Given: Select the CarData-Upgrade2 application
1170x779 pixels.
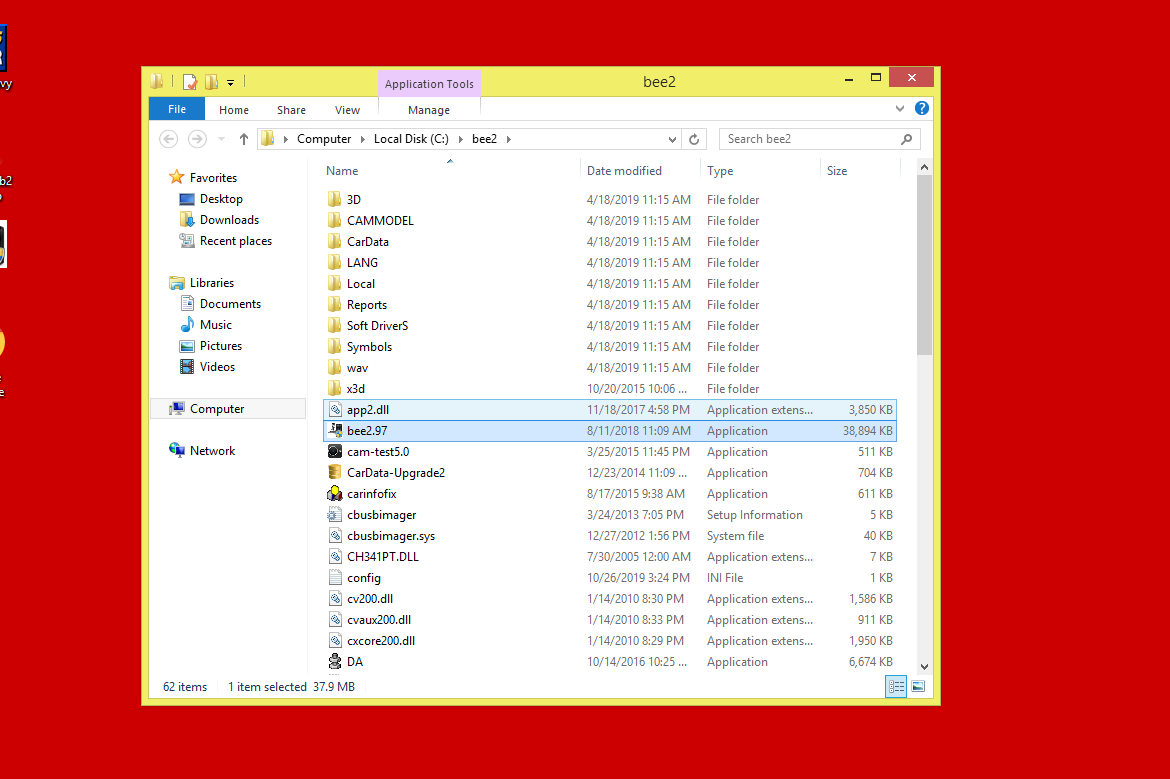Looking at the screenshot, I should (395, 473).
